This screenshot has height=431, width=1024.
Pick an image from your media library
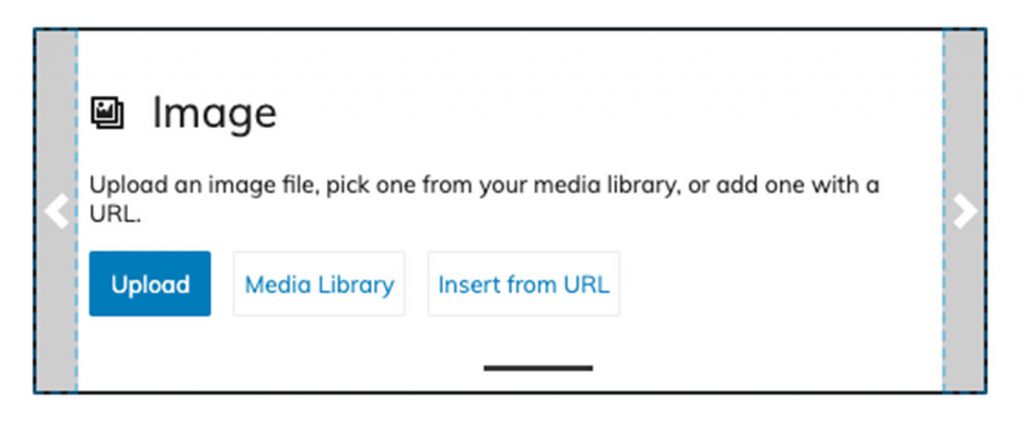tap(319, 284)
